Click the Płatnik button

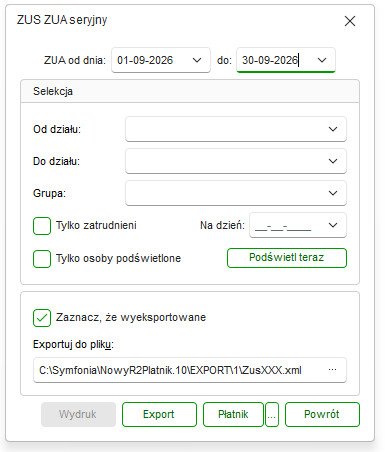tap(233, 414)
